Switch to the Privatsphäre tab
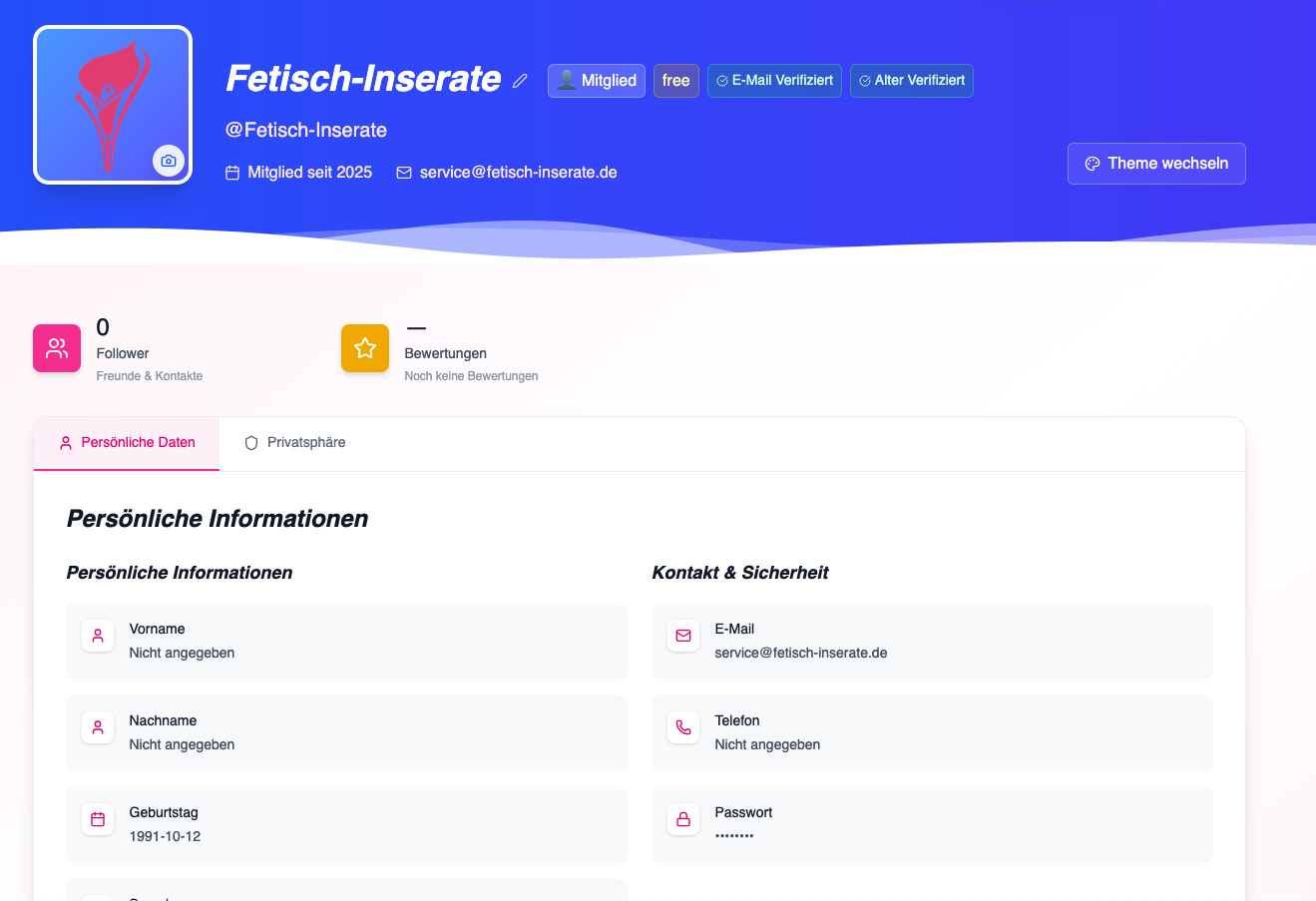The width and height of the screenshot is (1316, 901). click(295, 443)
